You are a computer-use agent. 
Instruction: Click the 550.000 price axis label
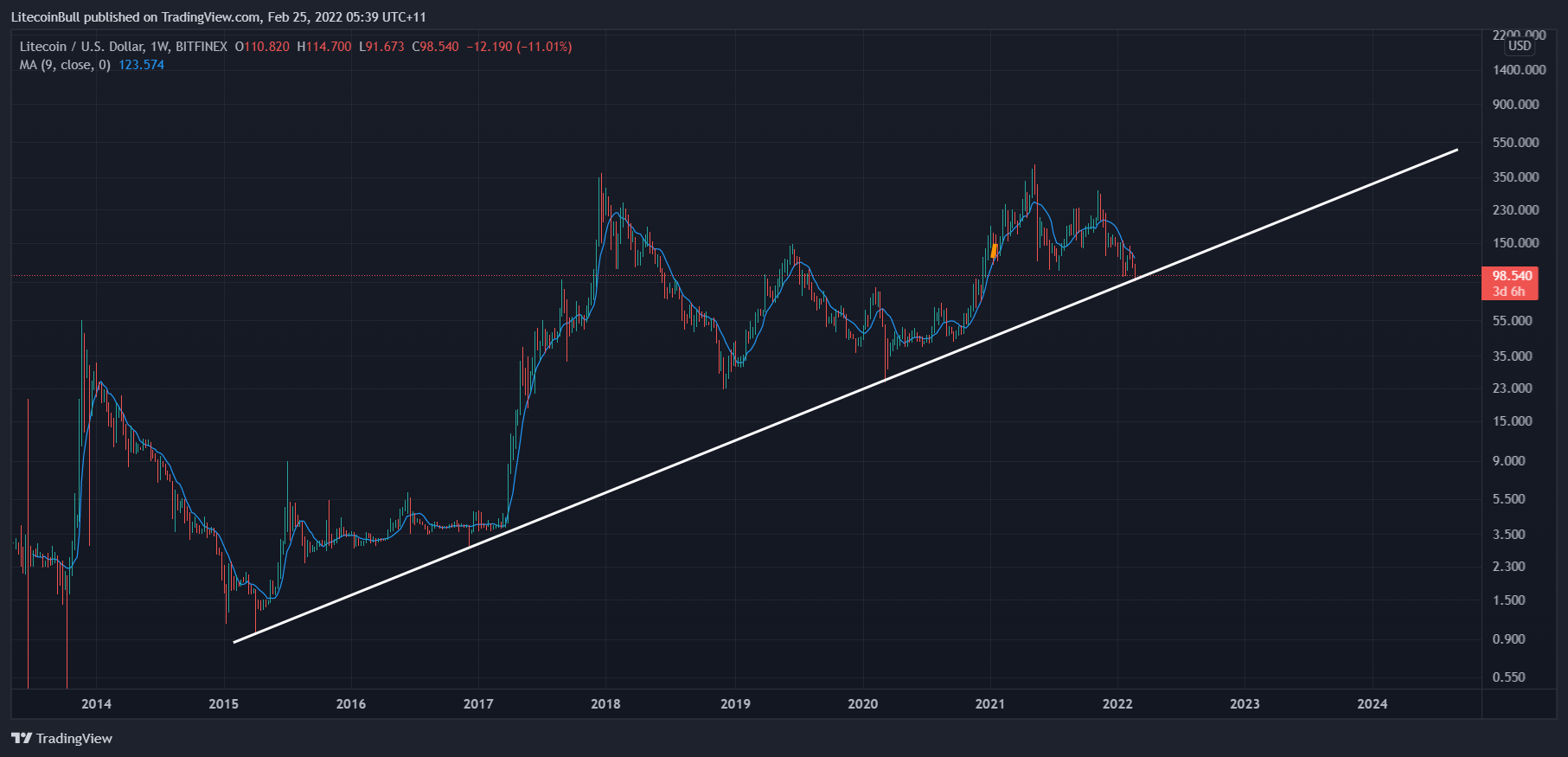point(1516,142)
